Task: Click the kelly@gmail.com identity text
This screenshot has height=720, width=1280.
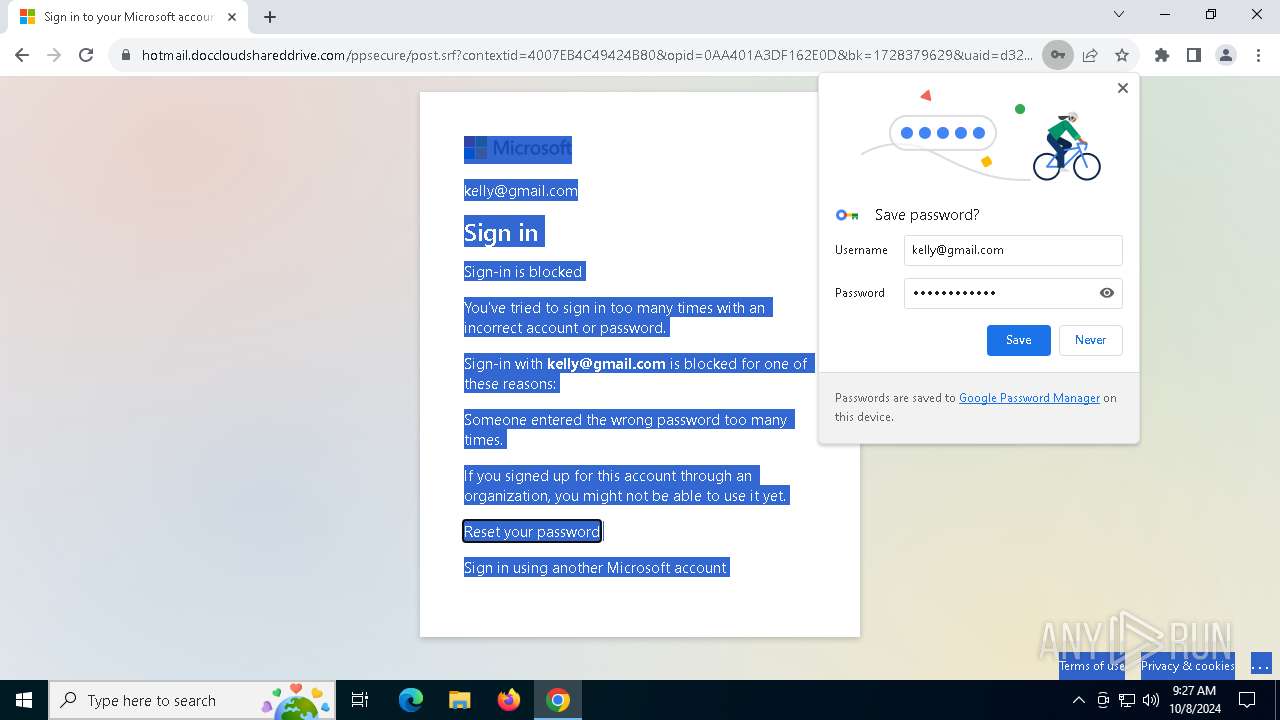Action: pos(521,191)
